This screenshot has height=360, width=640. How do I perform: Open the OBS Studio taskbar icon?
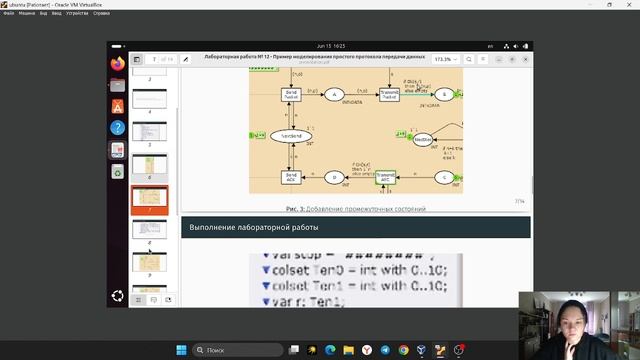[x=459, y=350]
